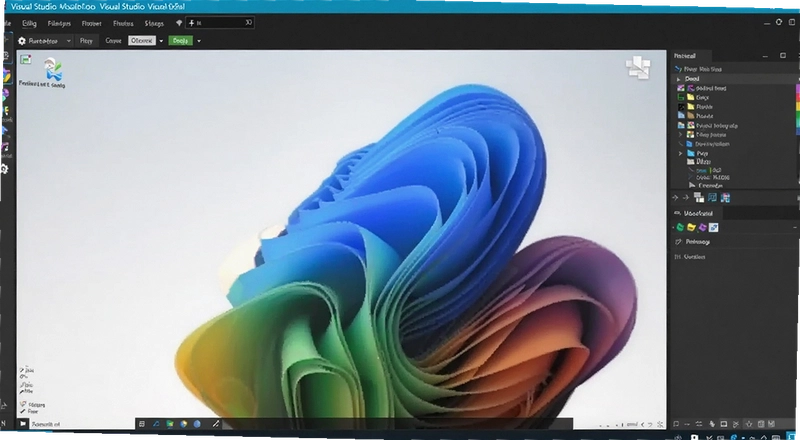Screen dimensions: 800x440
Task: Click the blue circle icon in the bottom taskbar
Action: 197,424
